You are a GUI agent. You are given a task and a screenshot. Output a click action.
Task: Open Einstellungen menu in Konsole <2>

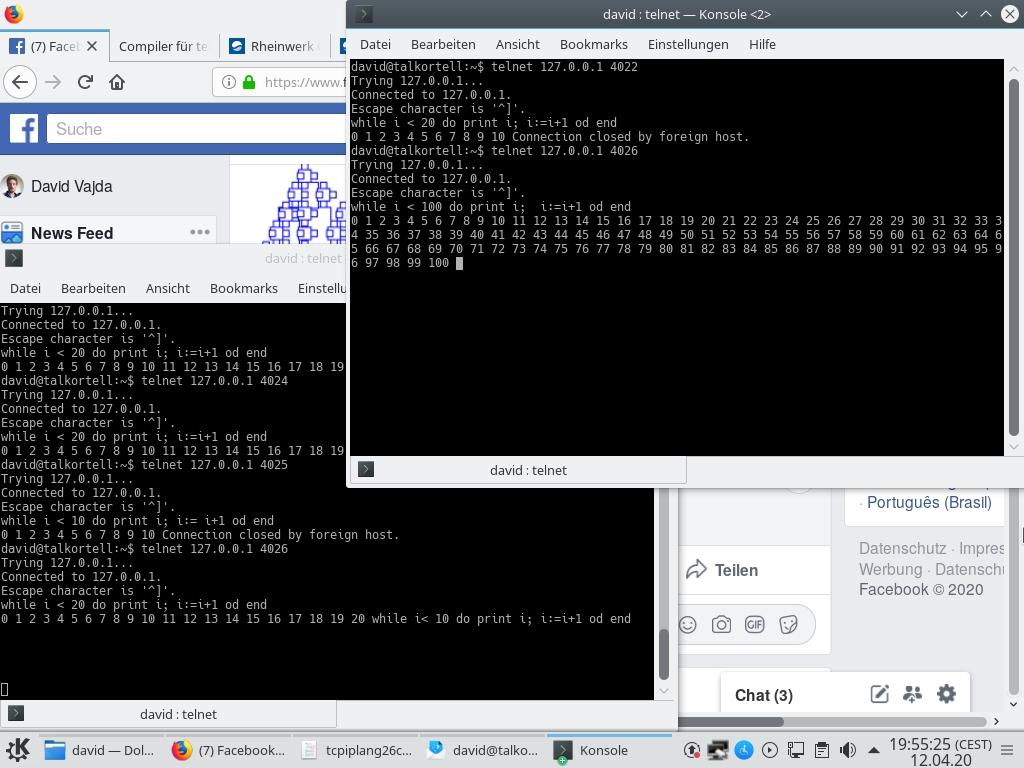(x=688, y=44)
